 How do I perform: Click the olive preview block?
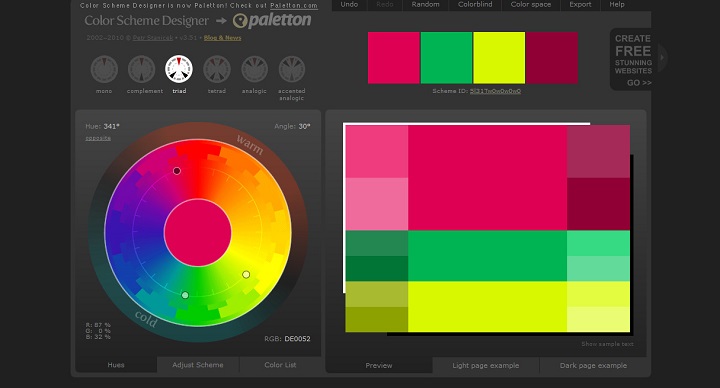377,319
